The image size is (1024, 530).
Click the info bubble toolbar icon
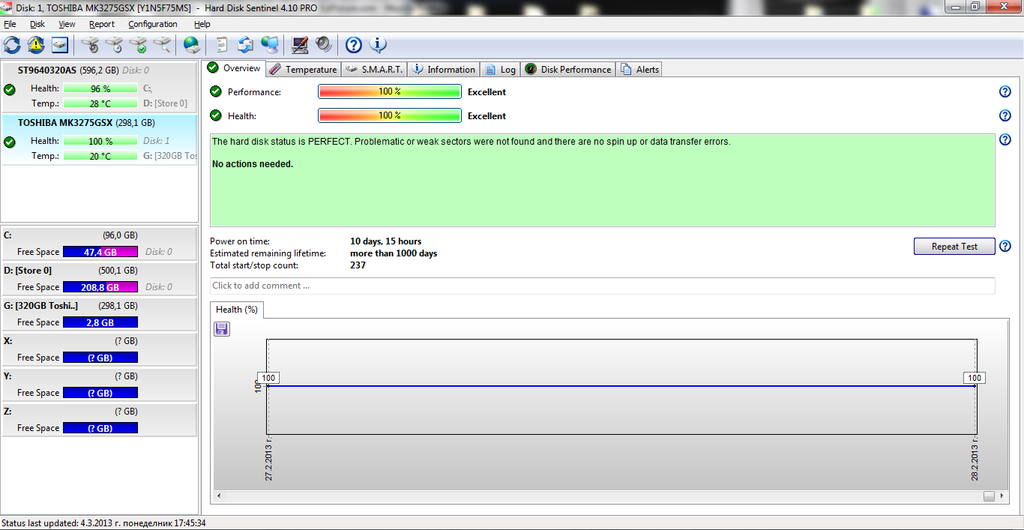tap(378, 45)
